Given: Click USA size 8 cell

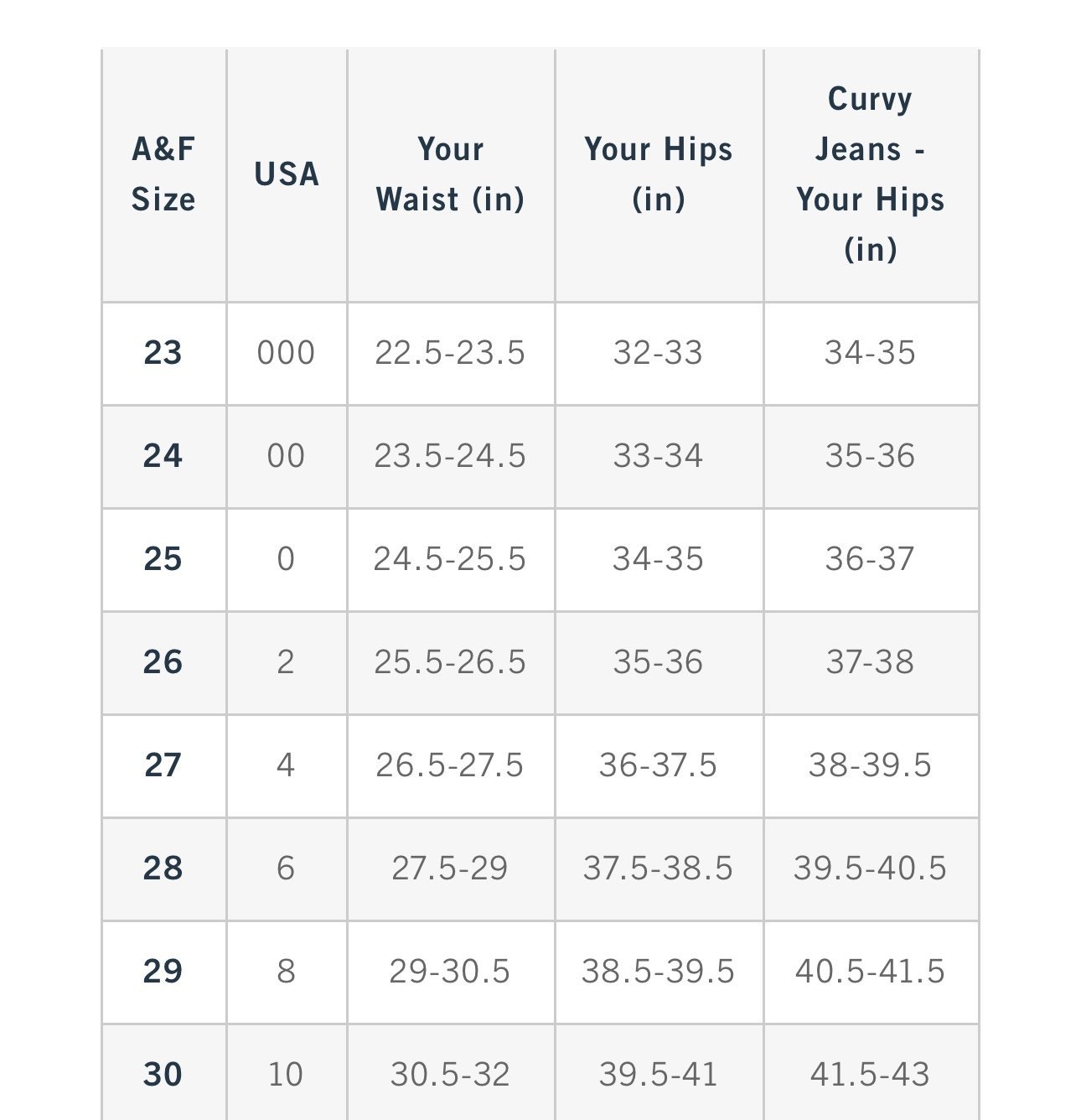Looking at the screenshot, I should [287, 972].
